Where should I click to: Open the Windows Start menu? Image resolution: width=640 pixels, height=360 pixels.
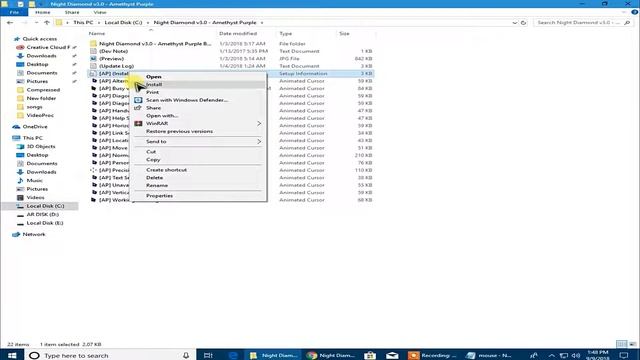coord(12,355)
